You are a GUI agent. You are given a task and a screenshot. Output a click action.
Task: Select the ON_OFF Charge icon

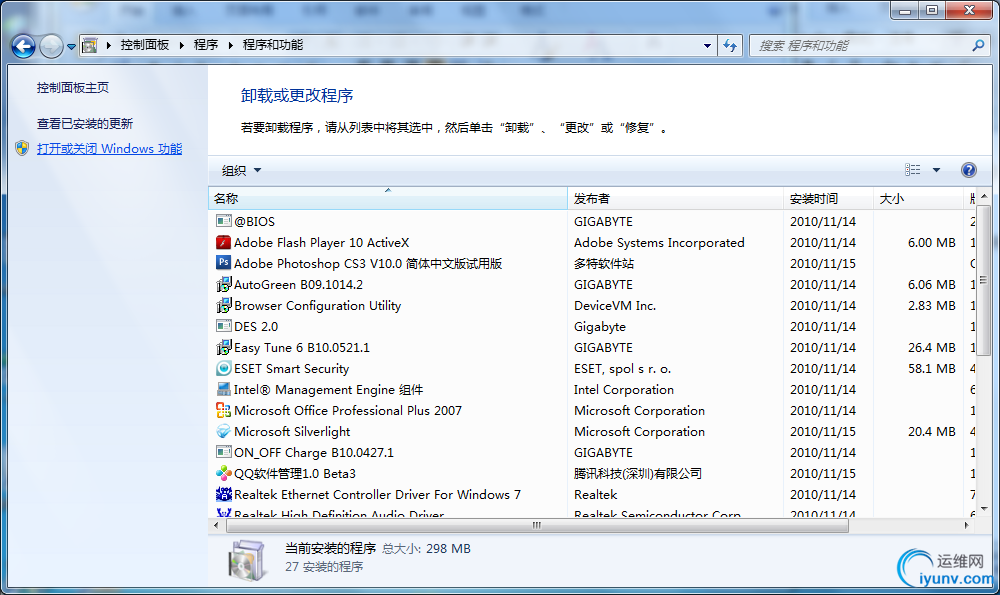click(224, 452)
